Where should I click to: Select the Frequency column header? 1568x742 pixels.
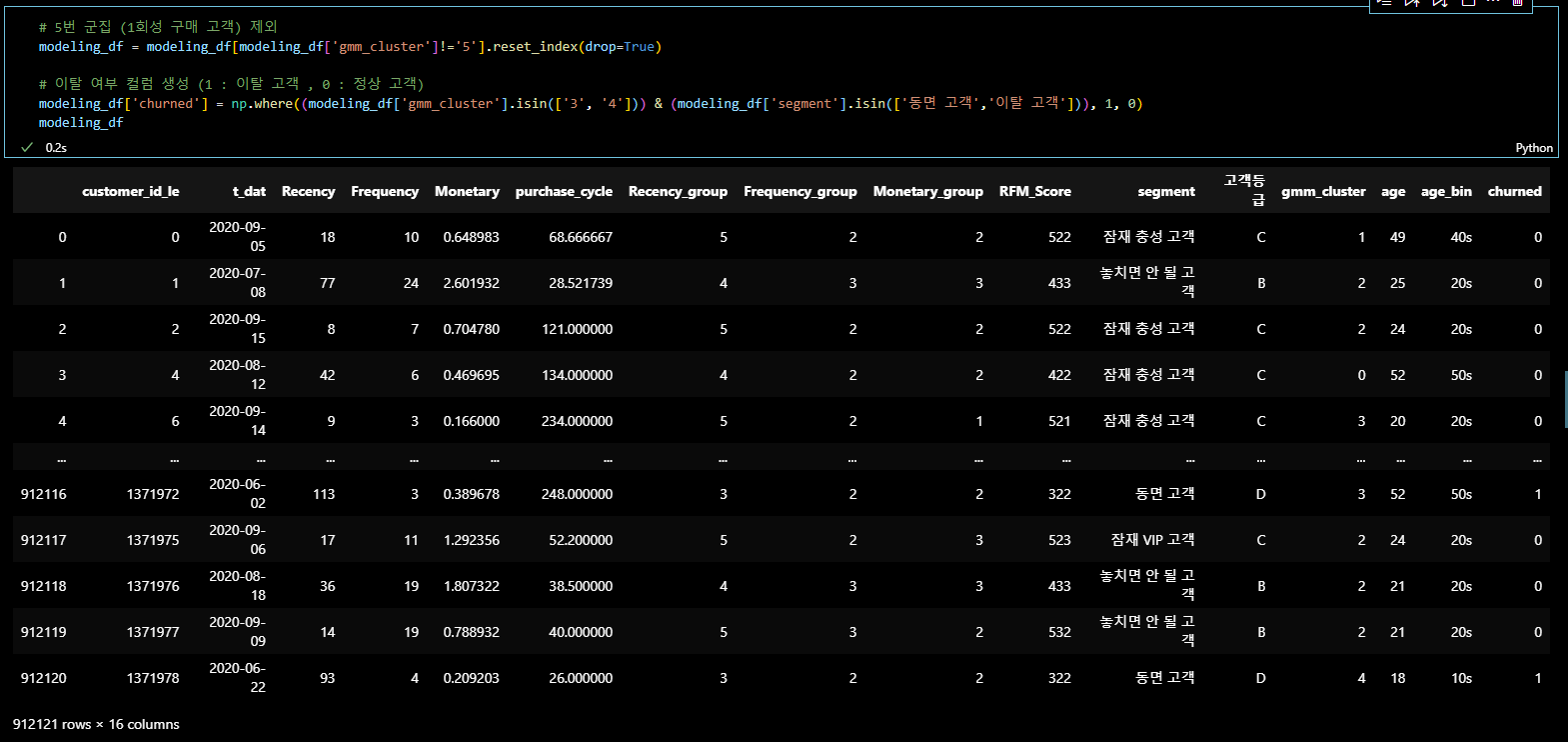point(385,191)
